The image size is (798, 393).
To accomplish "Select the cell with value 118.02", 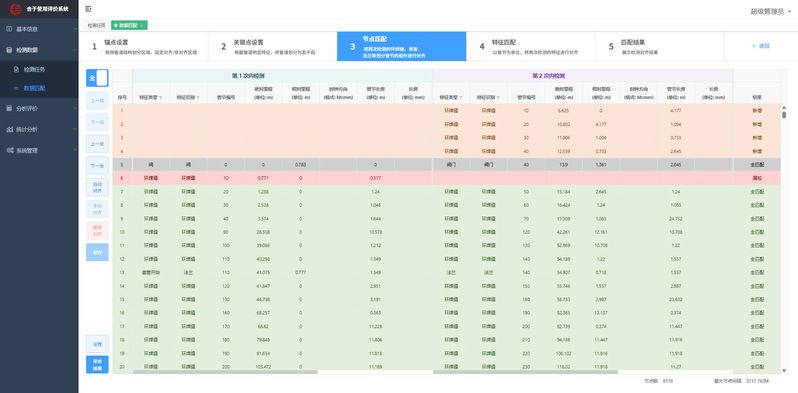I will point(563,367).
